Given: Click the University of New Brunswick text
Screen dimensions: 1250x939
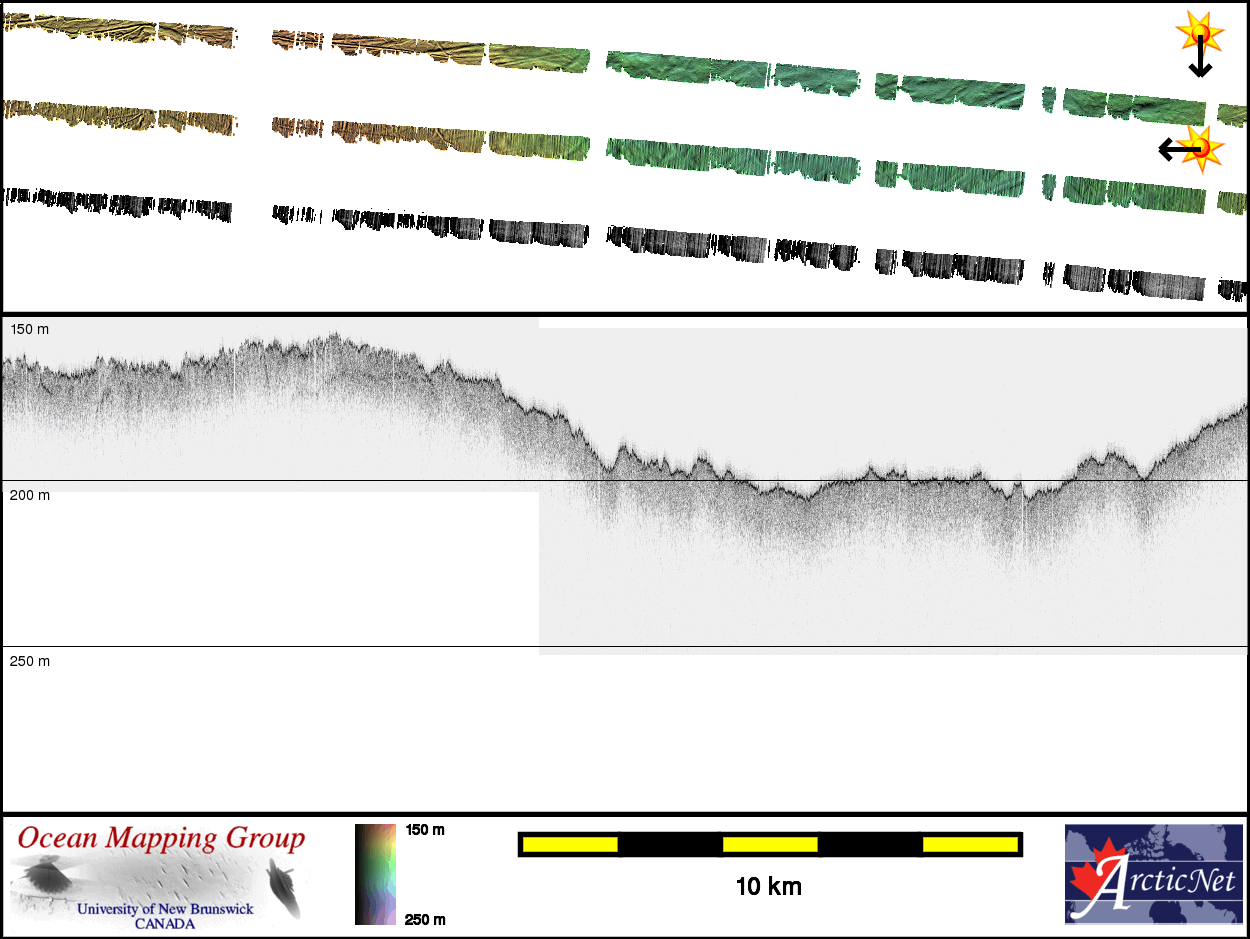Looking at the screenshot, I should [165, 909].
